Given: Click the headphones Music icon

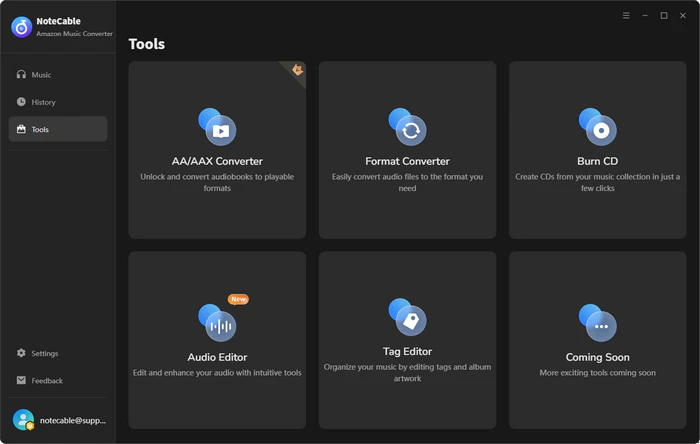Looking at the screenshot, I should tap(21, 74).
